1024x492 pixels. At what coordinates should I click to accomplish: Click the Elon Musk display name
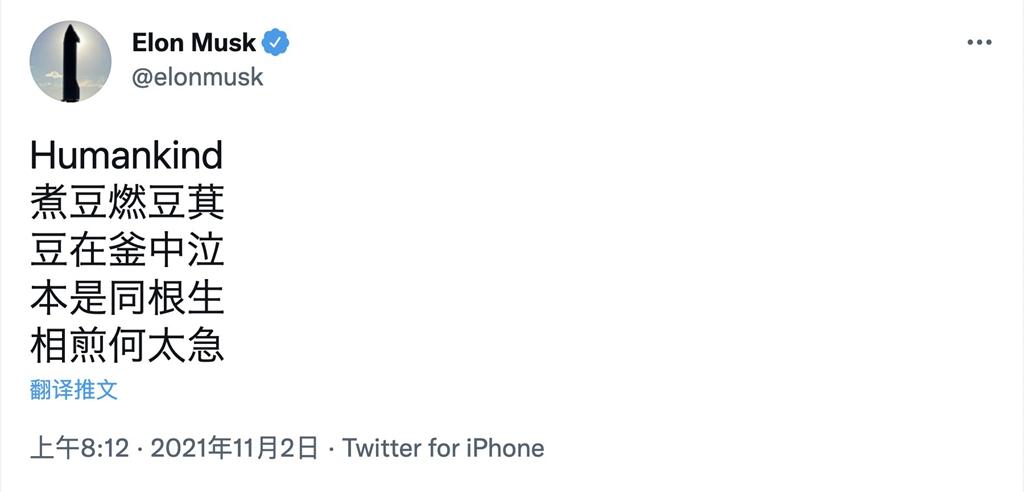pyautogui.click(x=194, y=43)
